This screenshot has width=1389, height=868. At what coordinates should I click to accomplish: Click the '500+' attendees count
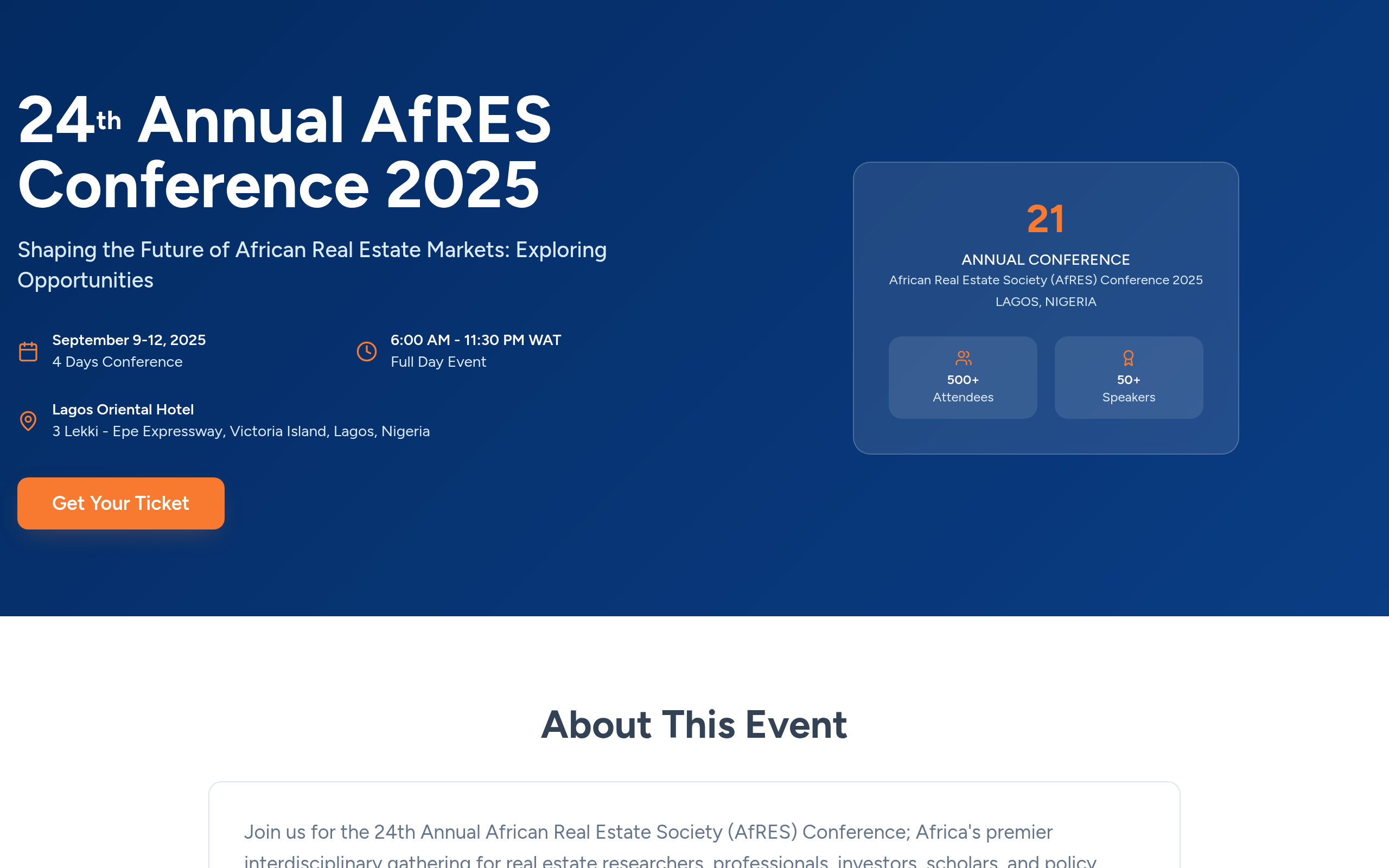tap(963, 380)
